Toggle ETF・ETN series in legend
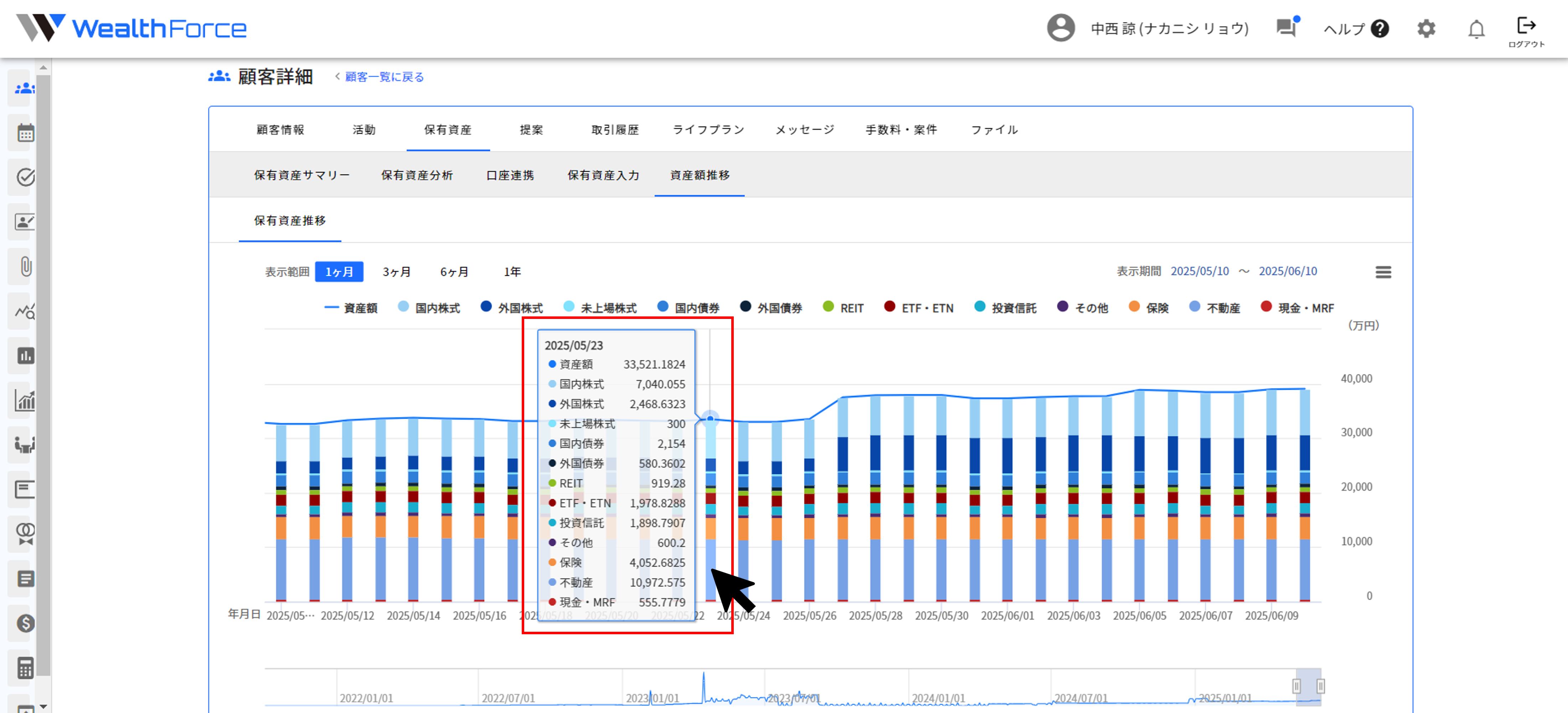The height and width of the screenshot is (713, 1568). [918, 308]
